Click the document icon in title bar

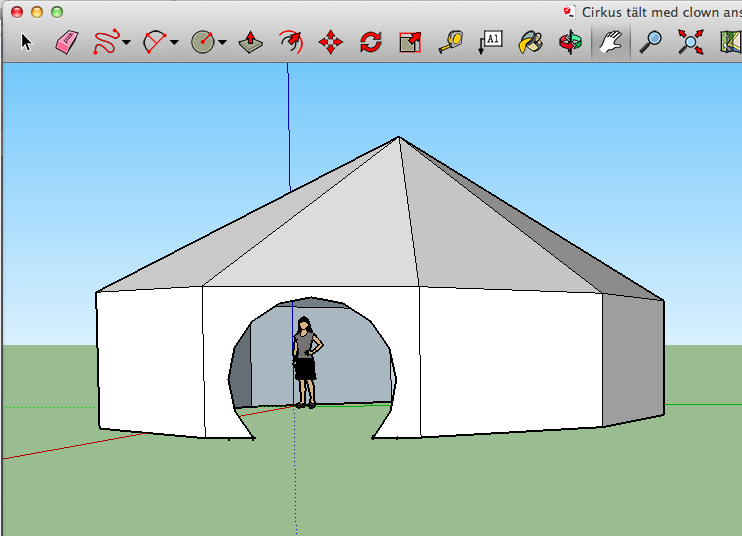point(569,12)
